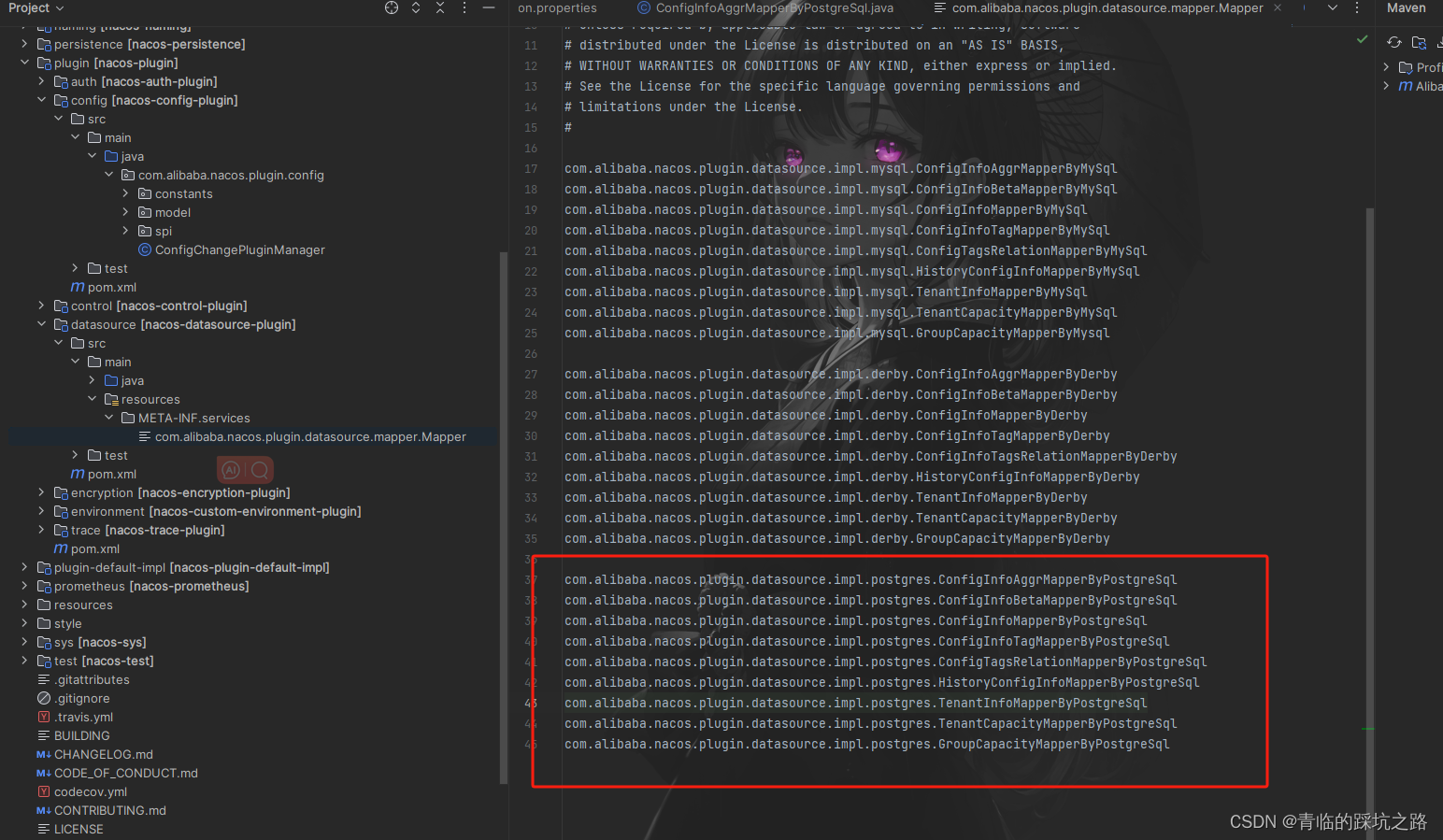Image resolution: width=1443 pixels, height=840 pixels.
Task: Open Project panel options three-dot menu
Action: [x=464, y=7]
